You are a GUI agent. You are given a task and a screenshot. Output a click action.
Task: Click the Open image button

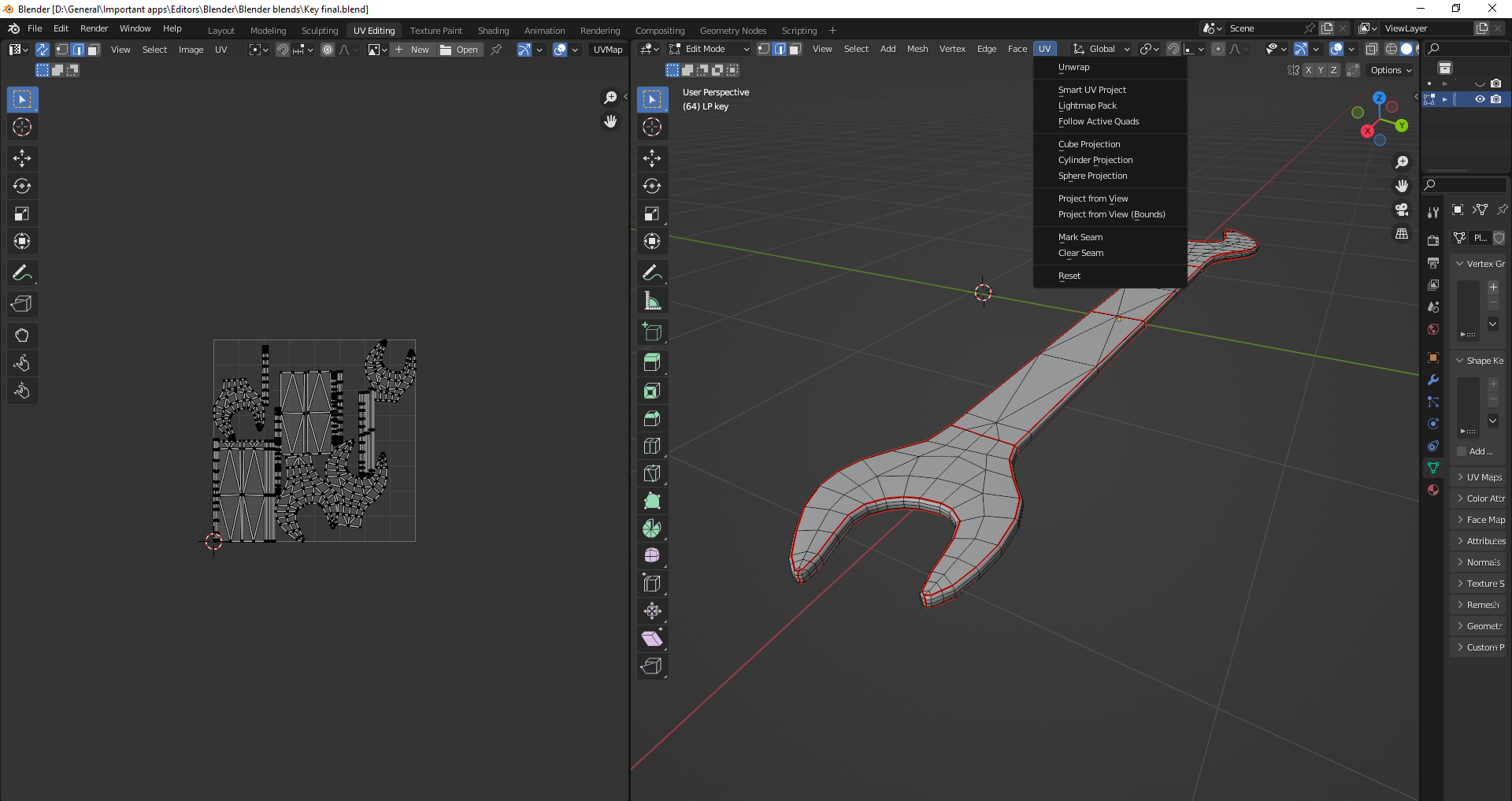coord(459,50)
